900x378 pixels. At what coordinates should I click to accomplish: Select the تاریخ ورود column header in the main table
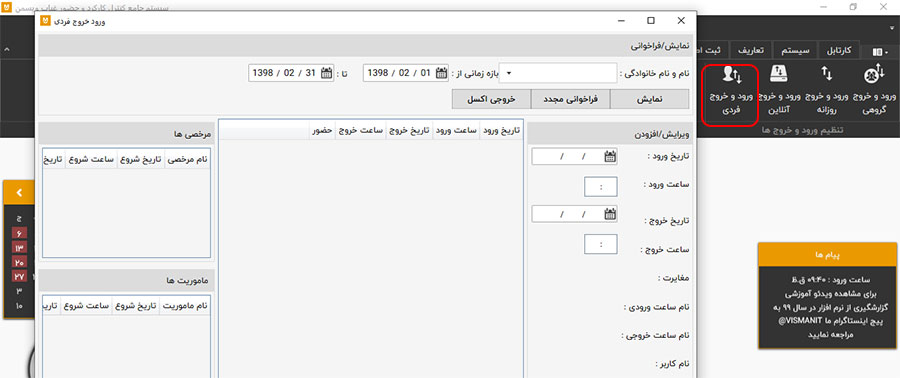(x=501, y=130)
